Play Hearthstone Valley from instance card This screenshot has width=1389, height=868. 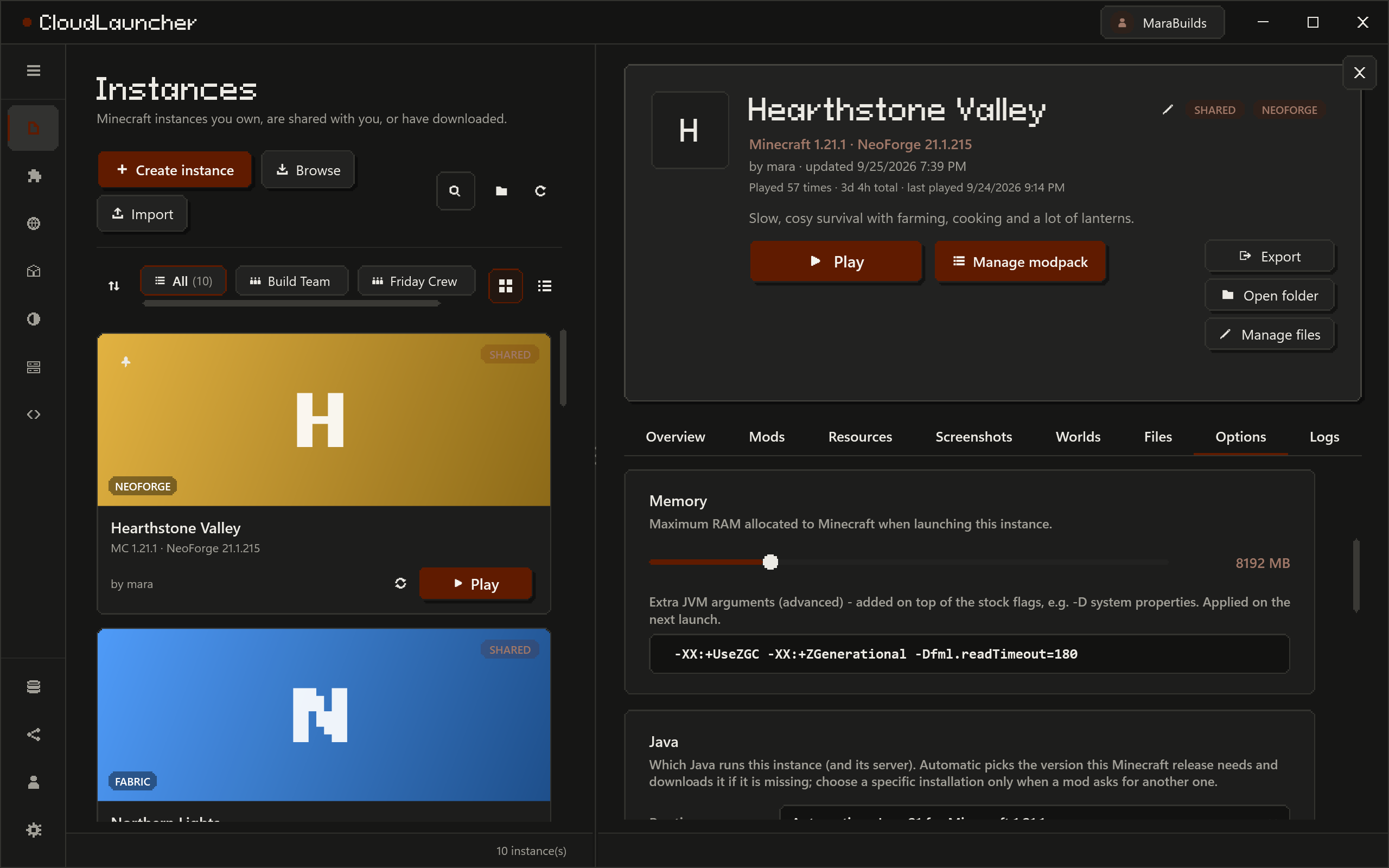[475, 584]
